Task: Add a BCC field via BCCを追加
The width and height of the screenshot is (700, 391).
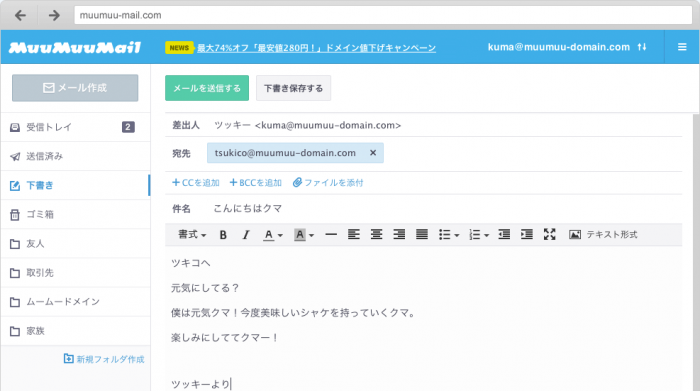Action: click(x=255, y=183)
